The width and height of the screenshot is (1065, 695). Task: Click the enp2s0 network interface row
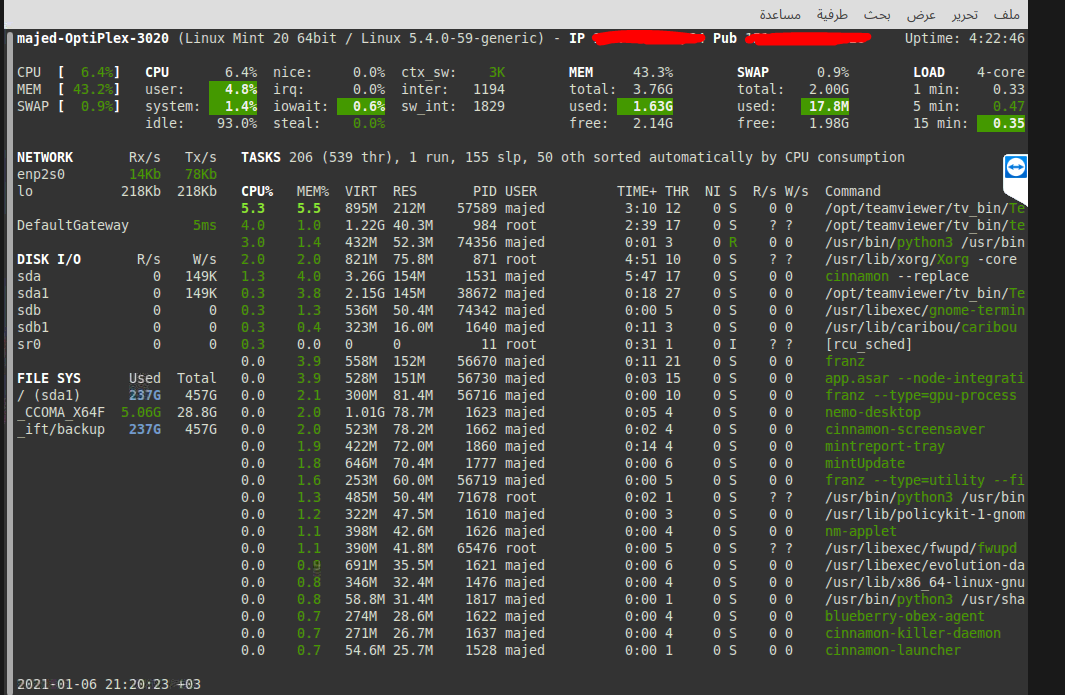click(x=117, y=175)
